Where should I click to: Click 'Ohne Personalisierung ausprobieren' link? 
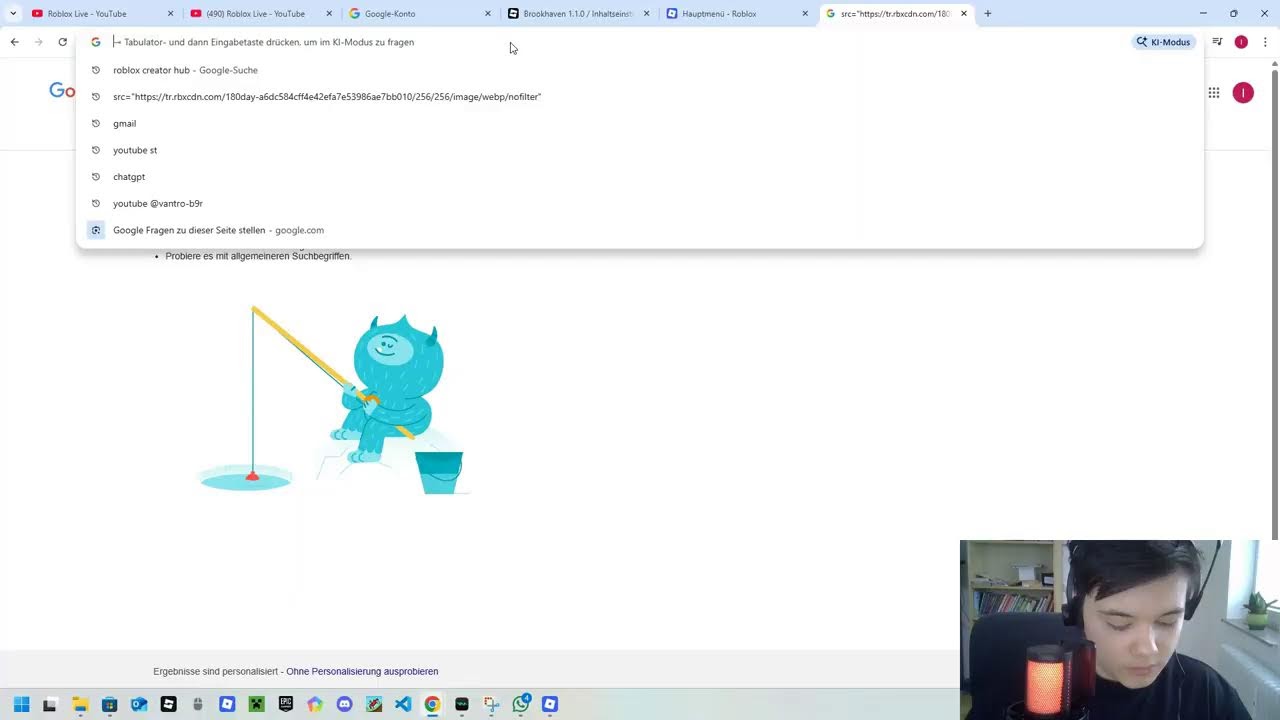(x=362, y=671)
